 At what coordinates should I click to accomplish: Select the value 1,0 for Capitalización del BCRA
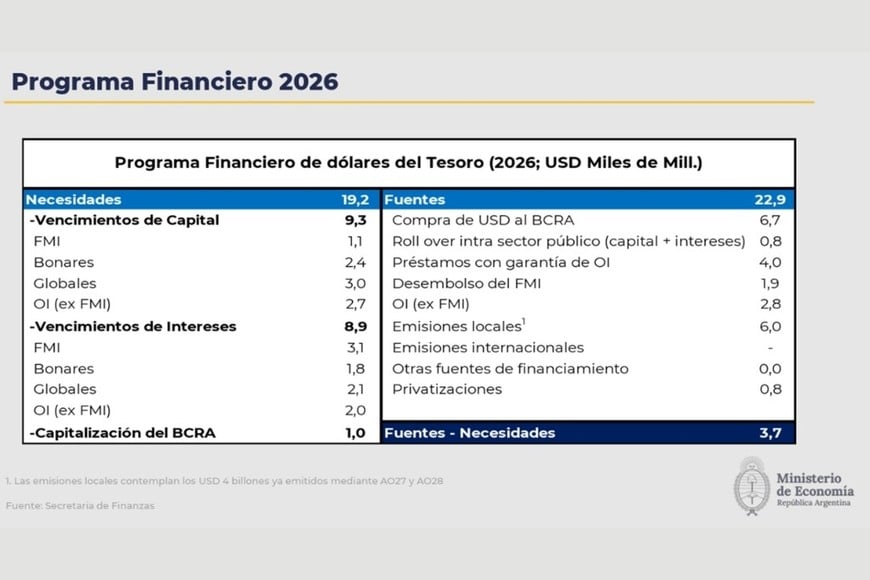(355, 433)
